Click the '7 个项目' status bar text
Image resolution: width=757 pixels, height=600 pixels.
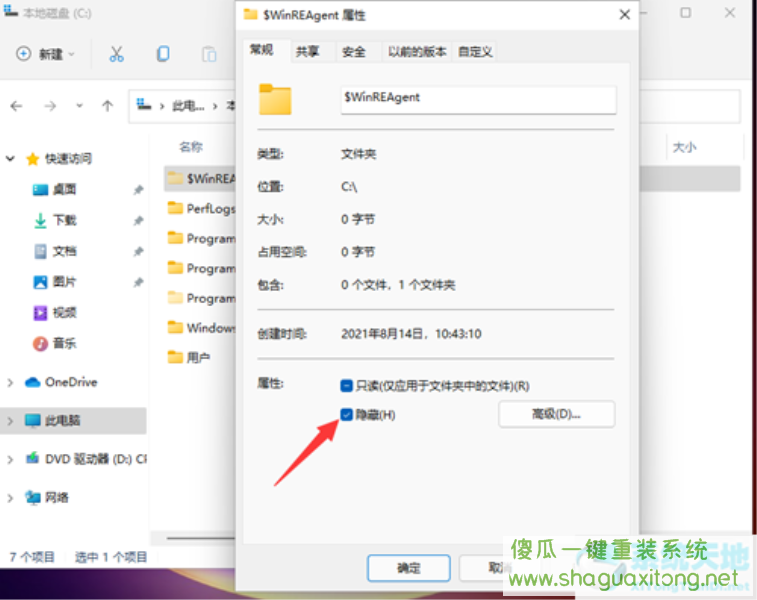pos(32,558)
